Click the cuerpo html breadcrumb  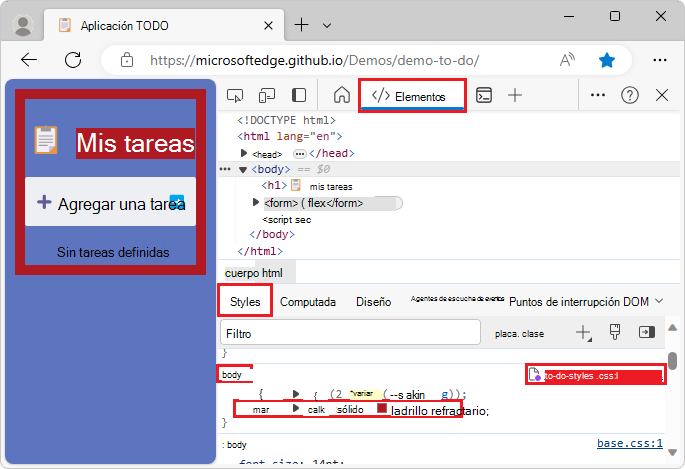[254, 273]
